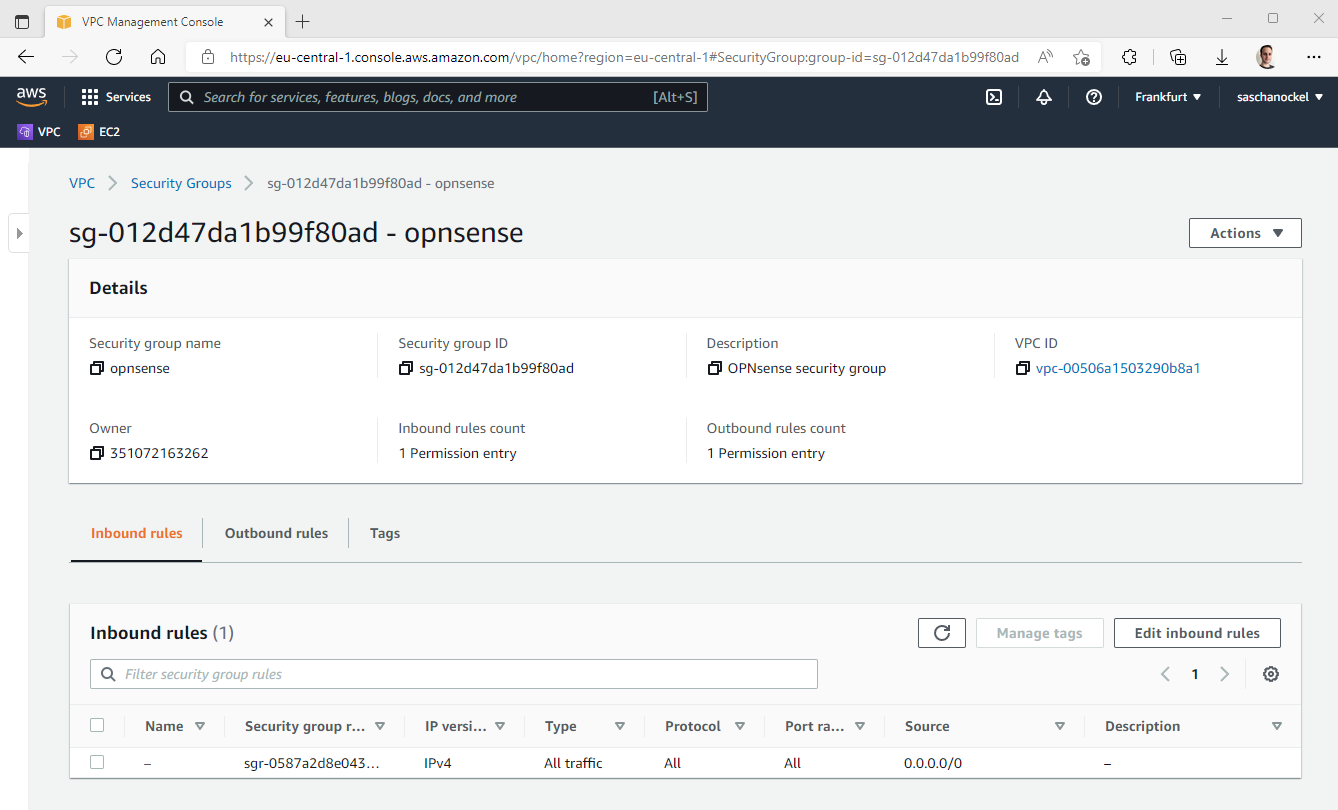The width and height of the screenshot is (1338, 810).
Task: Open the Frankfurt region selector
Action: pyautogui.click(x=1168, y=97)
